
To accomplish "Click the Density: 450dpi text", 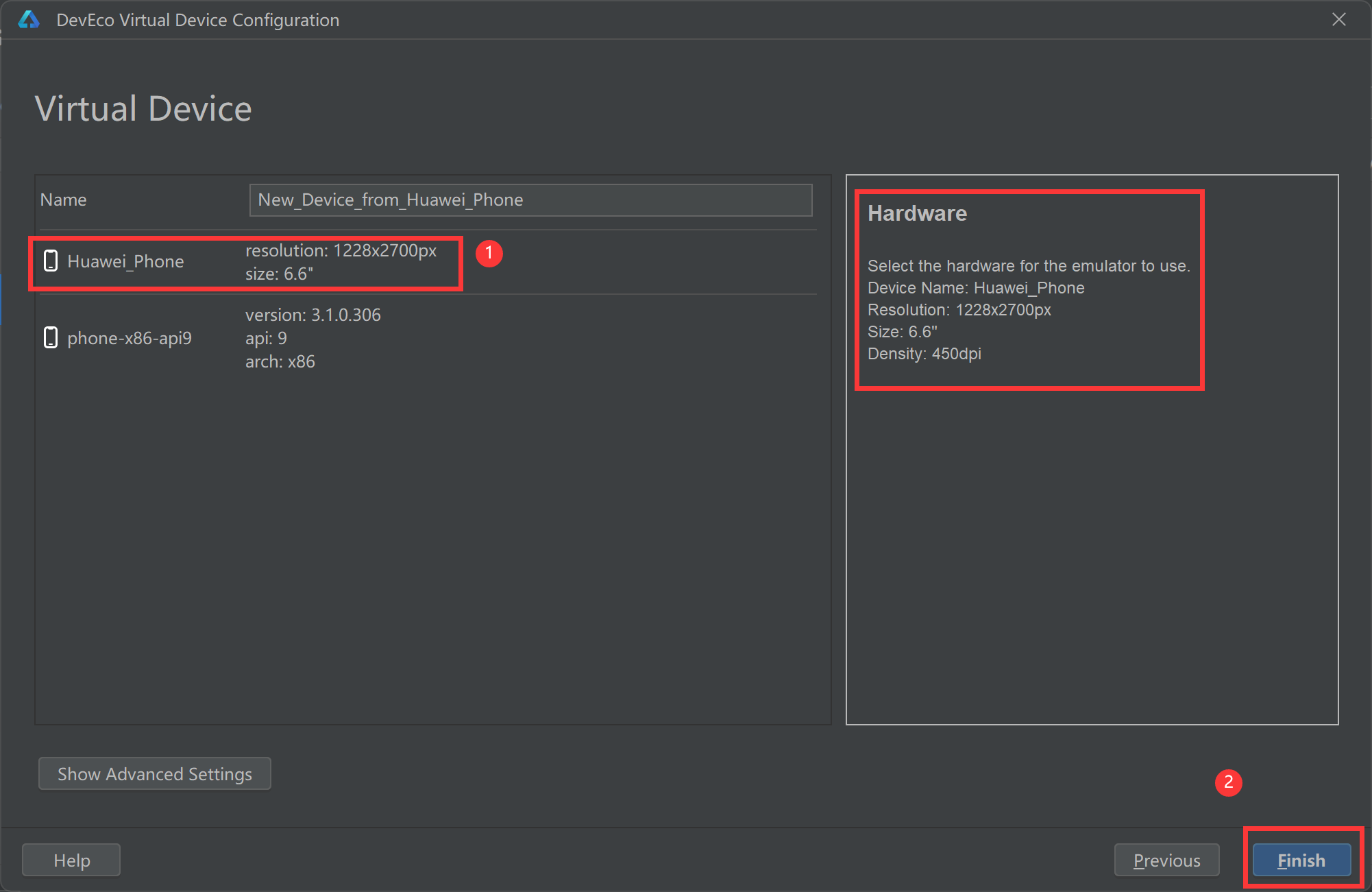I will point(924,354).
